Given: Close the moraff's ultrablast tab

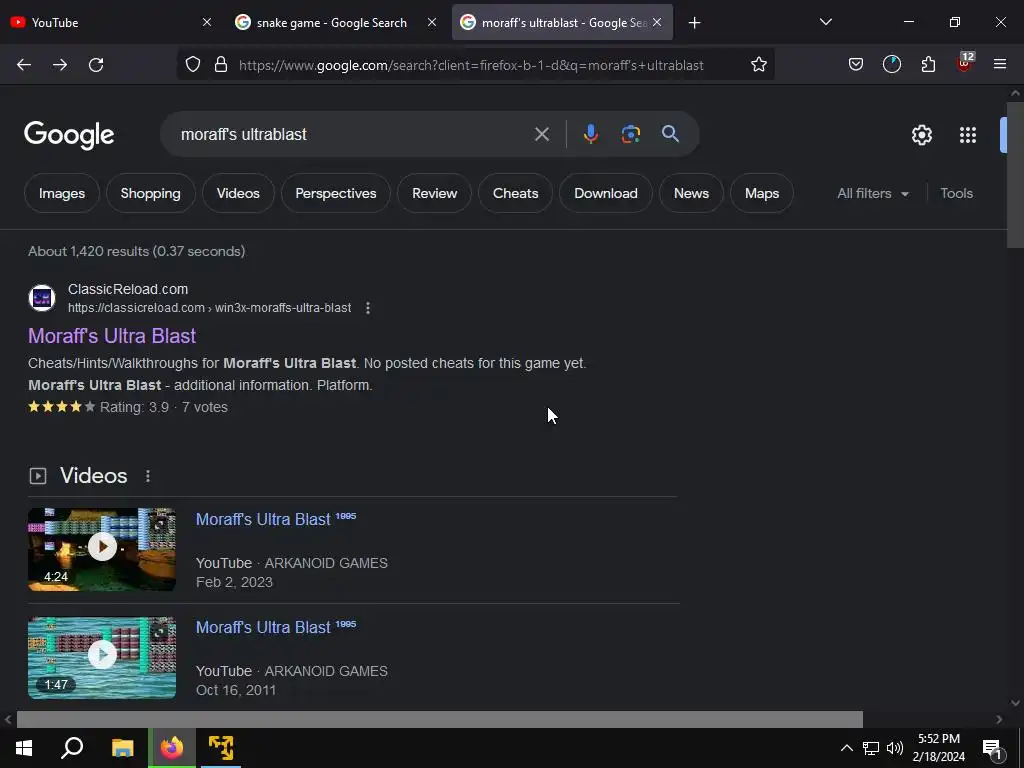Looking at the screenshot, I should click(657, 22).
